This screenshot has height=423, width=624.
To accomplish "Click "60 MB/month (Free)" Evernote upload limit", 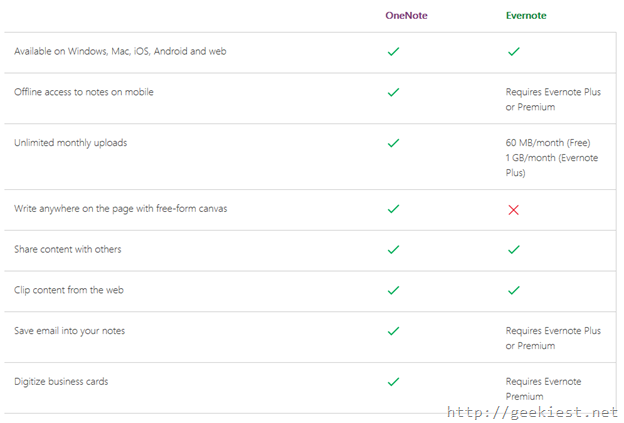I will pos(547,143).
